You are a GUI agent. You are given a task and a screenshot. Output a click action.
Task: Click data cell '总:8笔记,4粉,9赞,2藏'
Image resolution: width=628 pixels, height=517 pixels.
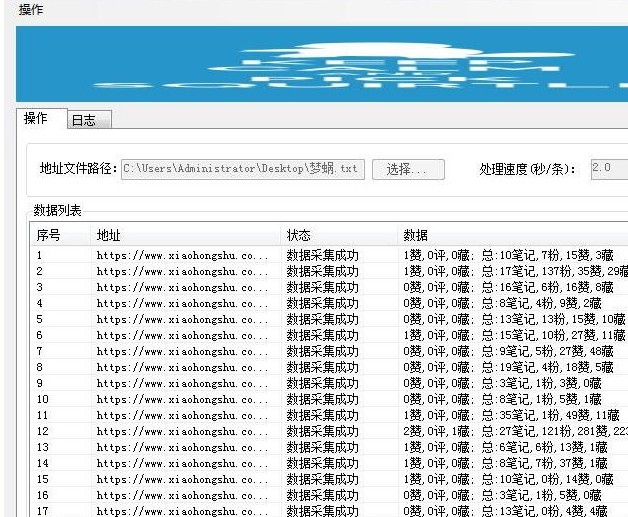(x=541, y=303)
